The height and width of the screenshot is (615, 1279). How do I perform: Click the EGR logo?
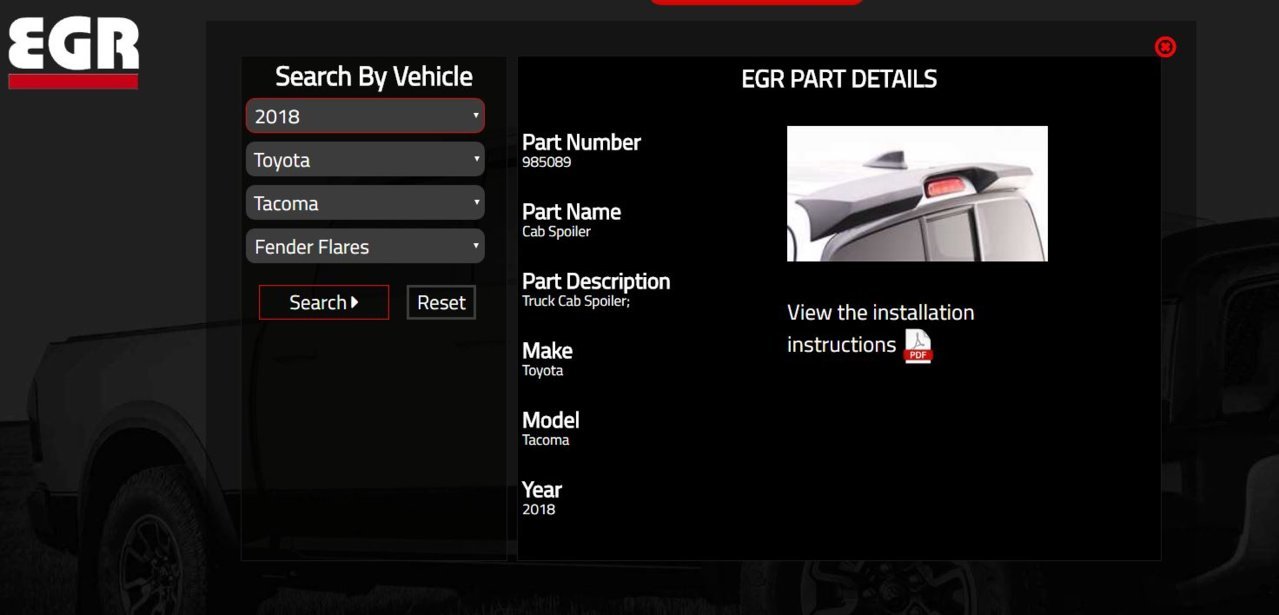click(73, 53)
